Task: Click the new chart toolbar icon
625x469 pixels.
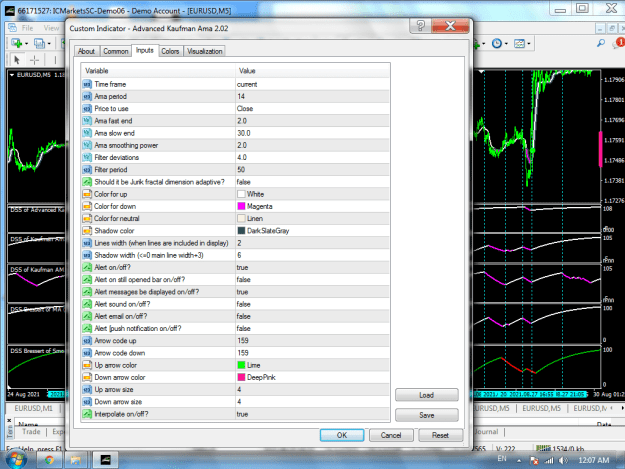Action: click(16, 43)
